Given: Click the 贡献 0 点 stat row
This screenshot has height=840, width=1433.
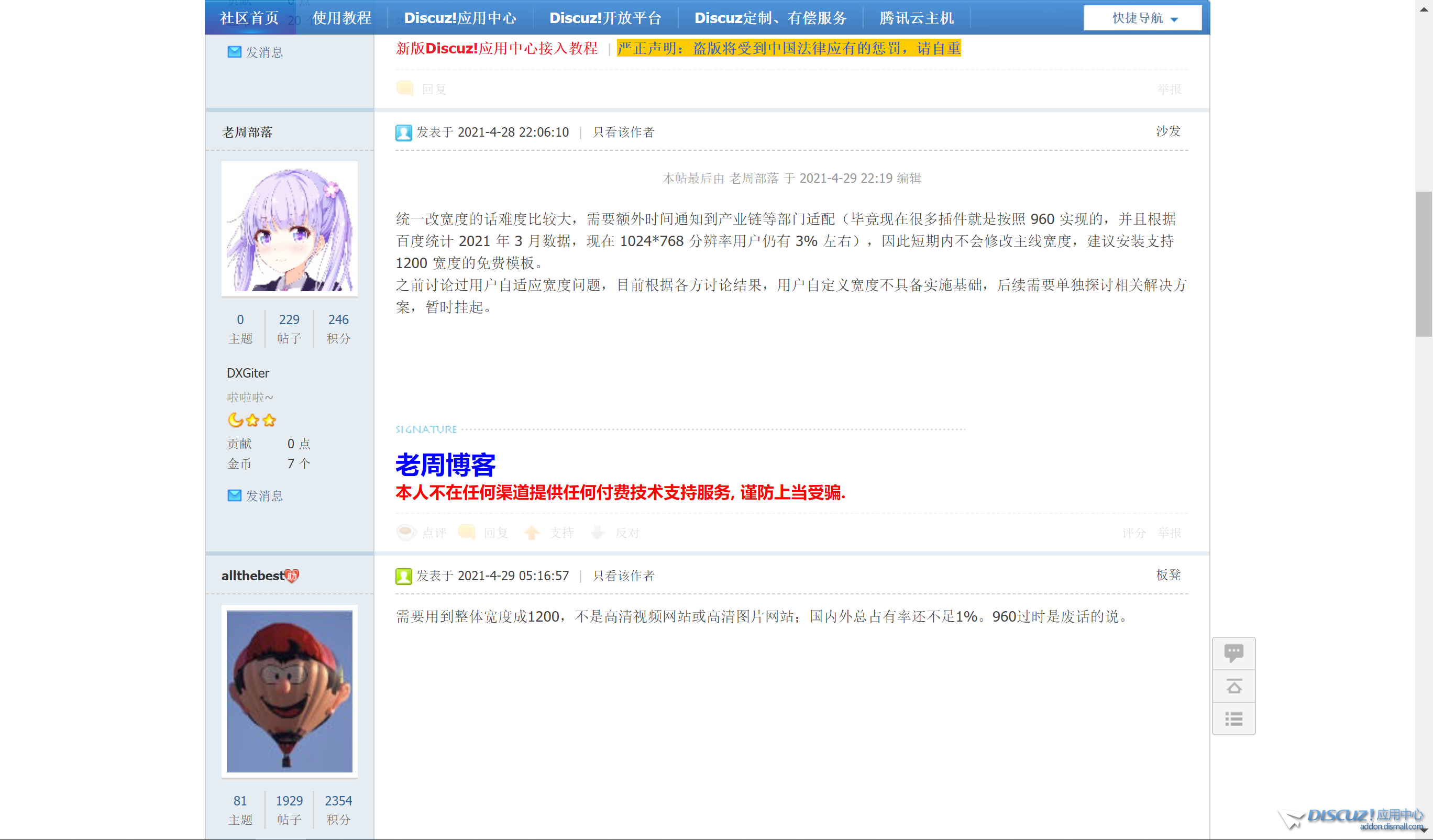Looking at the screenshot, I should 269,444.
